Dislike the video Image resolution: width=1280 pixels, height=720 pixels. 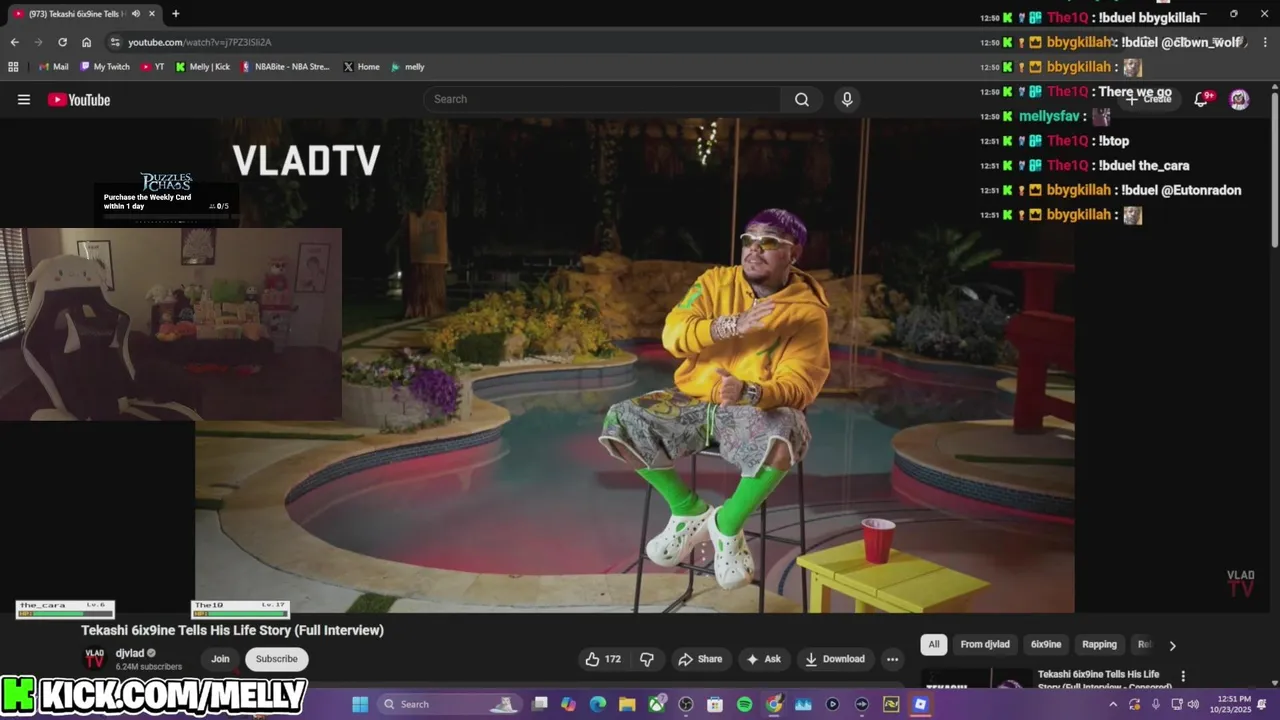point(647,659)
